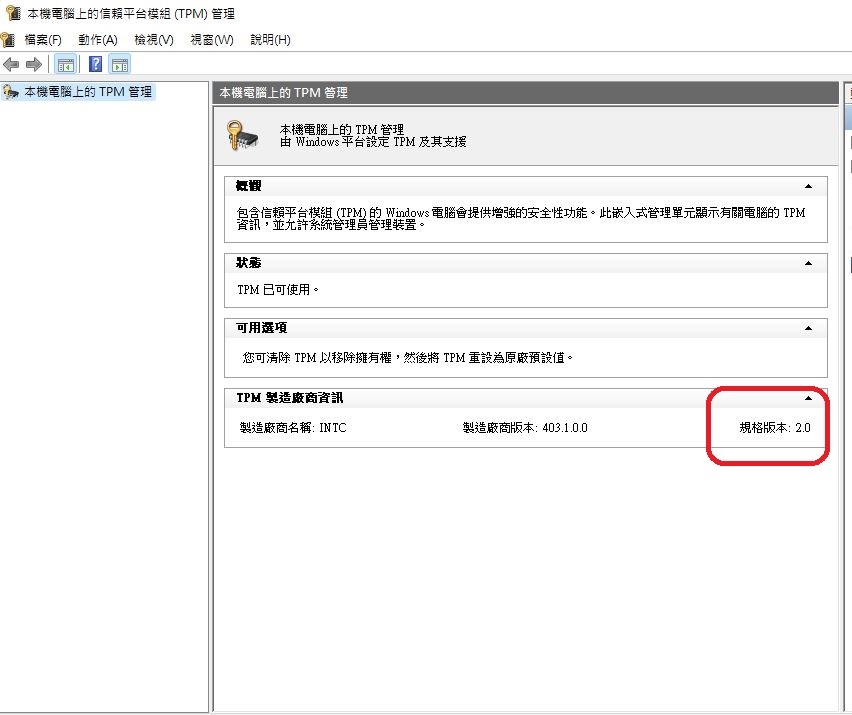This screenshot has height=715, width=852.
Task: Open the 檔案(F) menu
Action: (43, 40)
